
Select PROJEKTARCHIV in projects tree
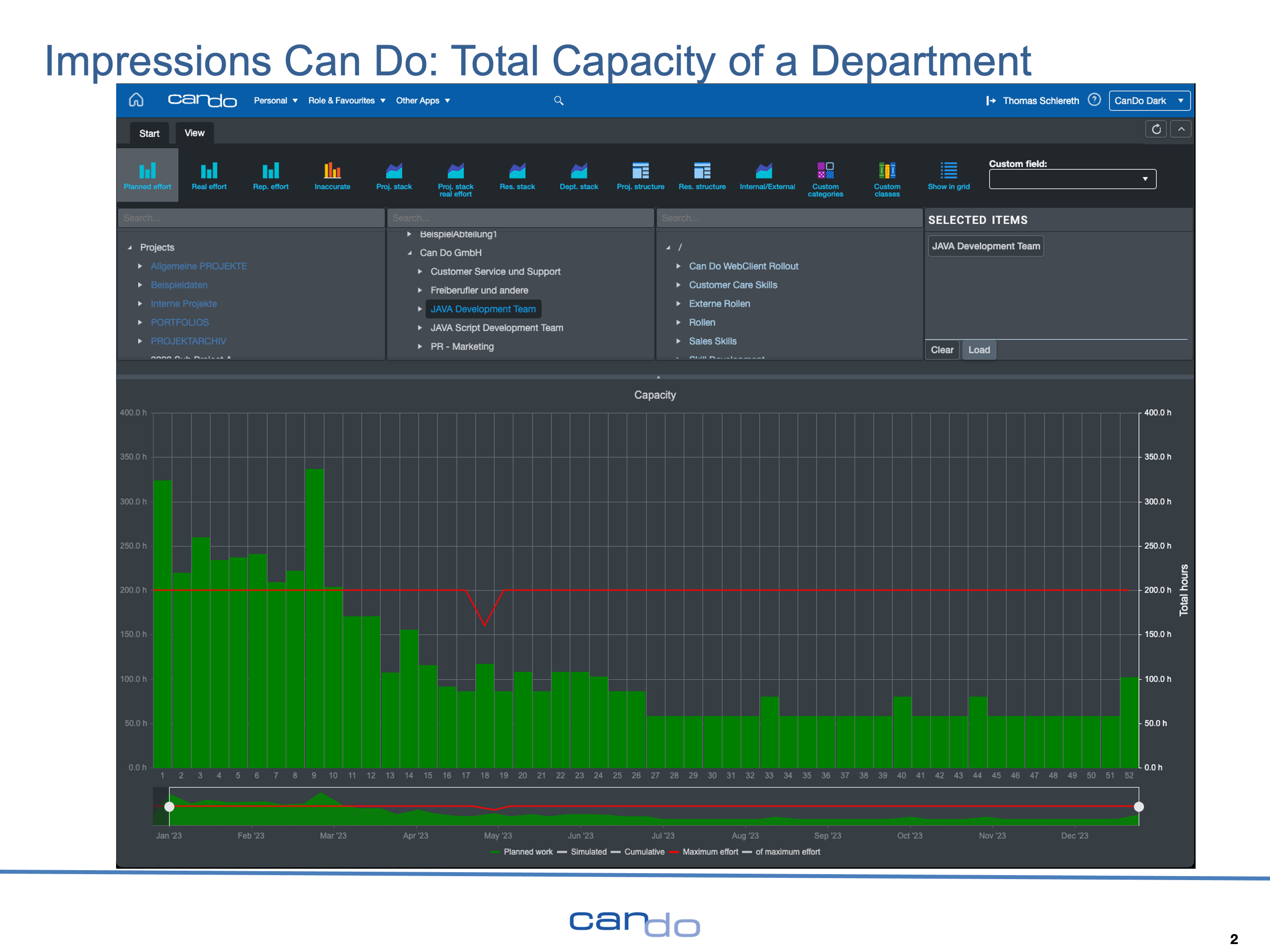pyautogui.click(x=189, y=342)
